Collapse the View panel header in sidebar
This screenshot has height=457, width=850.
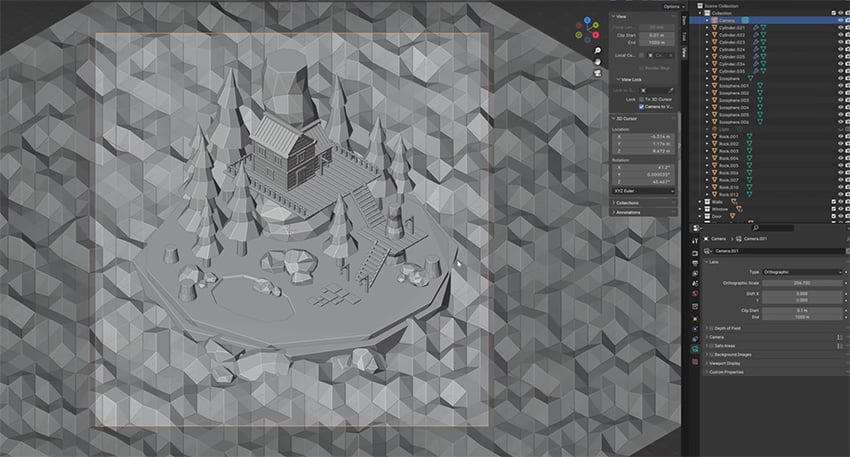[x=620, y=17]
